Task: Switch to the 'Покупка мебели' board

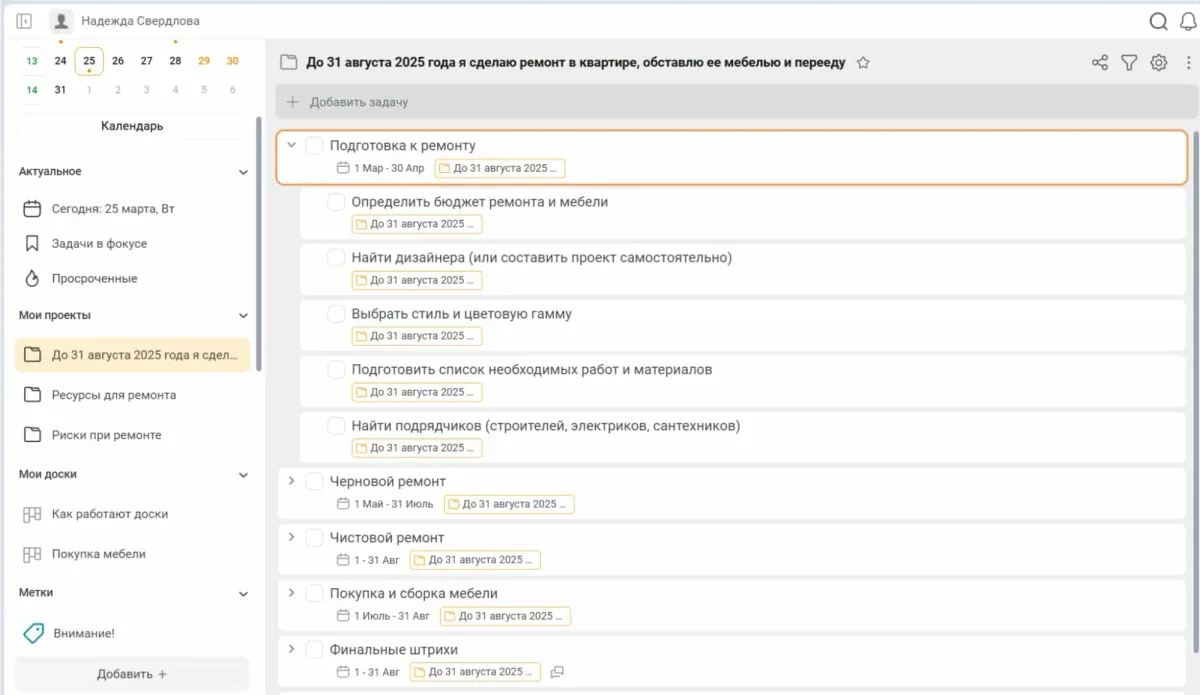Action: 97,554
